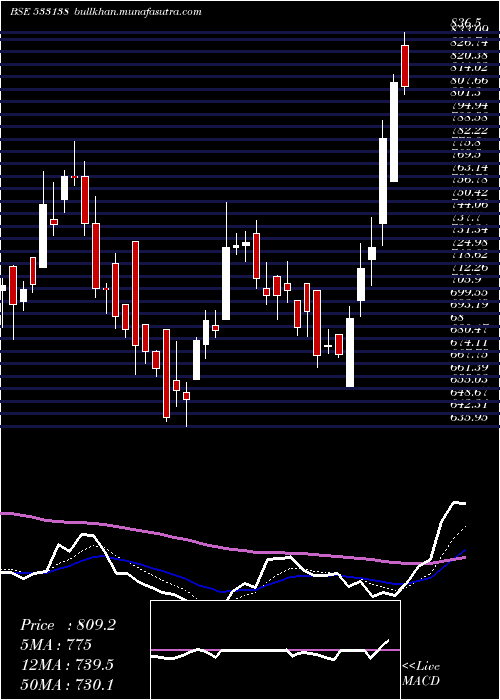Click the '5MA : 775' readout
The height and width of the screenshot is (700, 500).
point(56,645)
